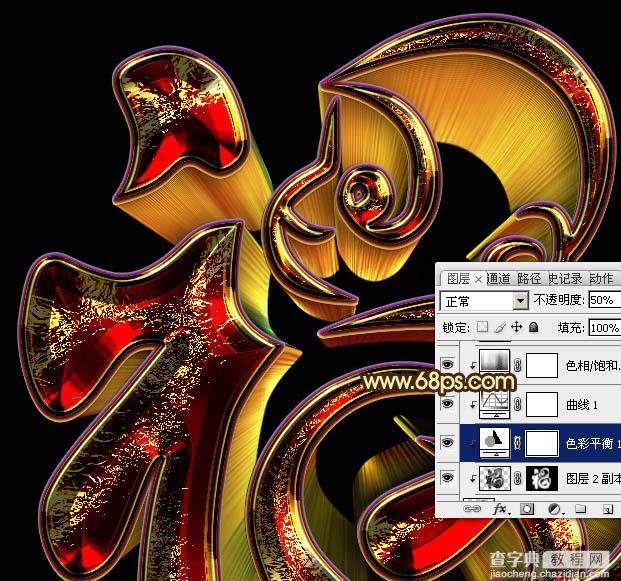Select the 色彩平衡 1 layer name

tap(593, 443)
